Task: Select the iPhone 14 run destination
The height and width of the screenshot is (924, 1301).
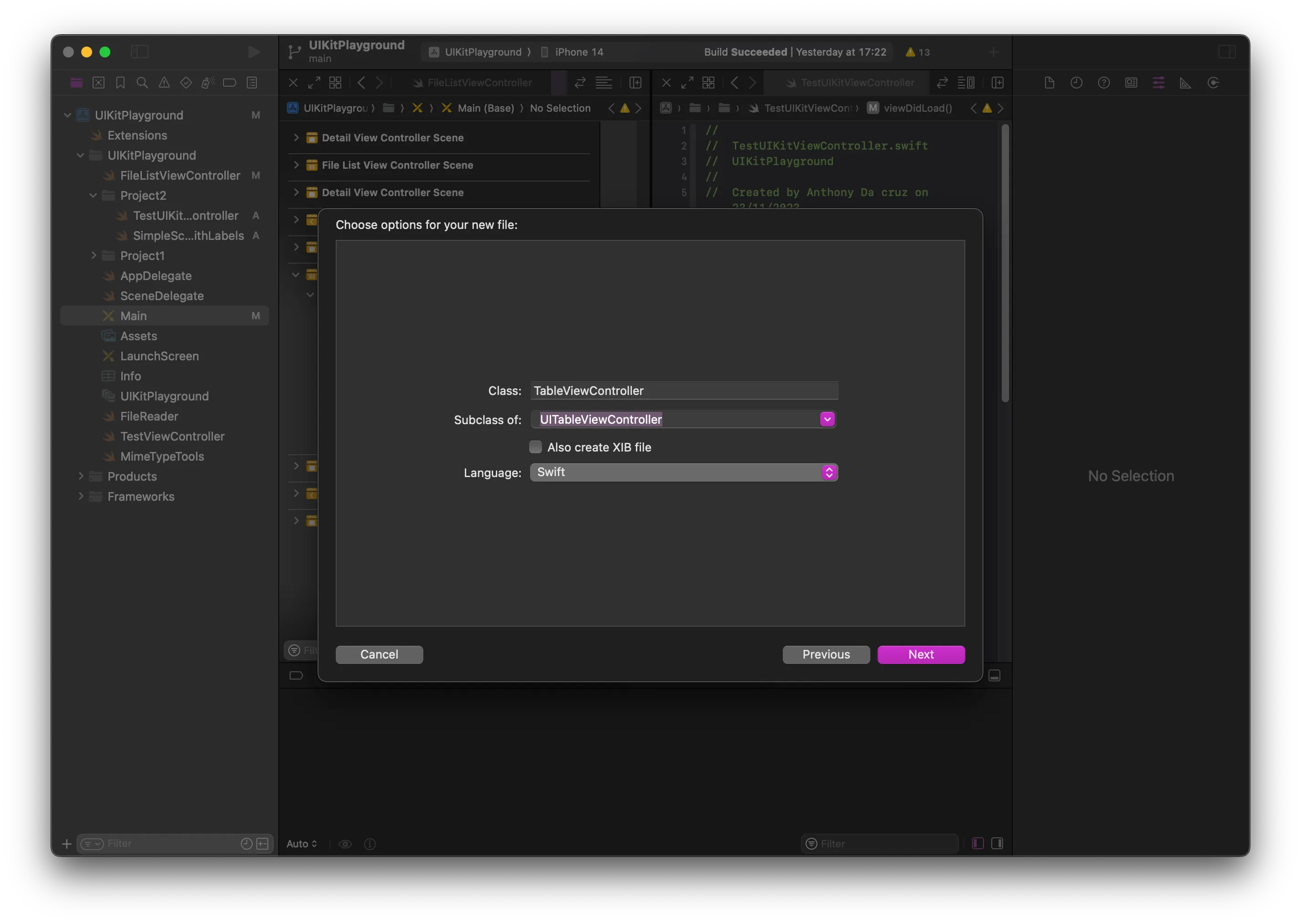Action: pos(578,52)
